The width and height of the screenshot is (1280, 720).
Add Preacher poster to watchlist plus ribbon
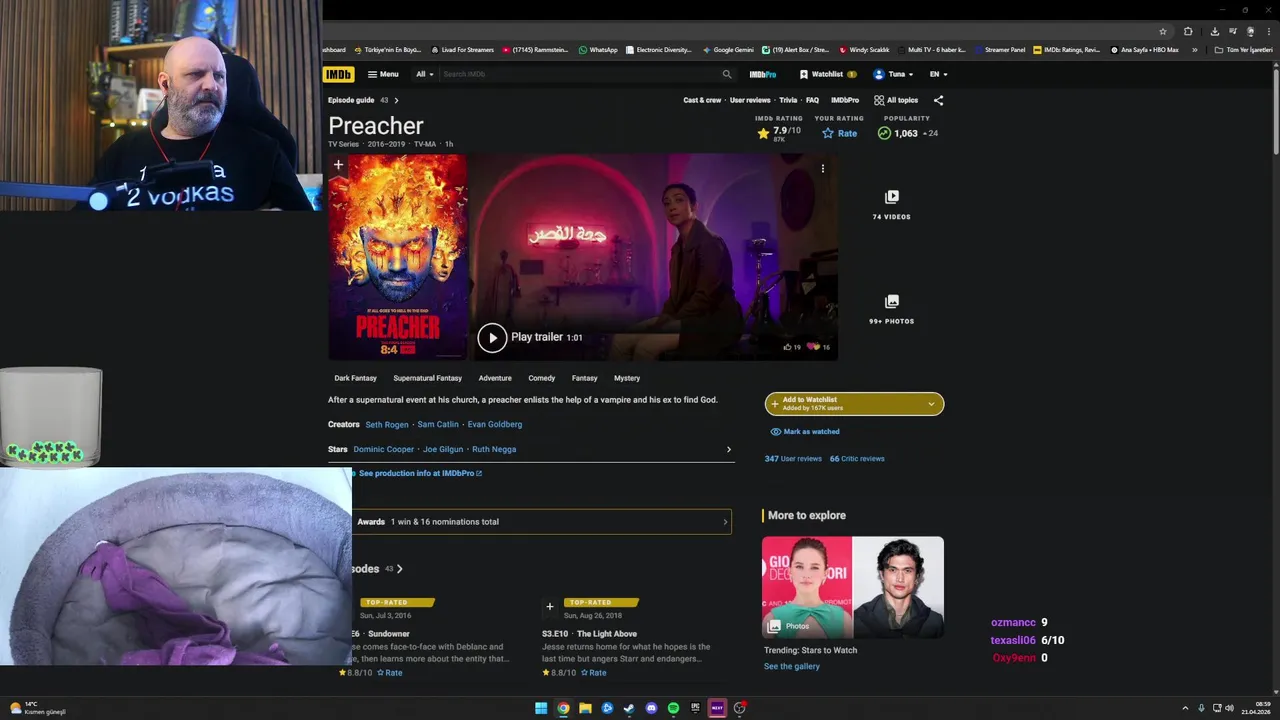[338, 165]
